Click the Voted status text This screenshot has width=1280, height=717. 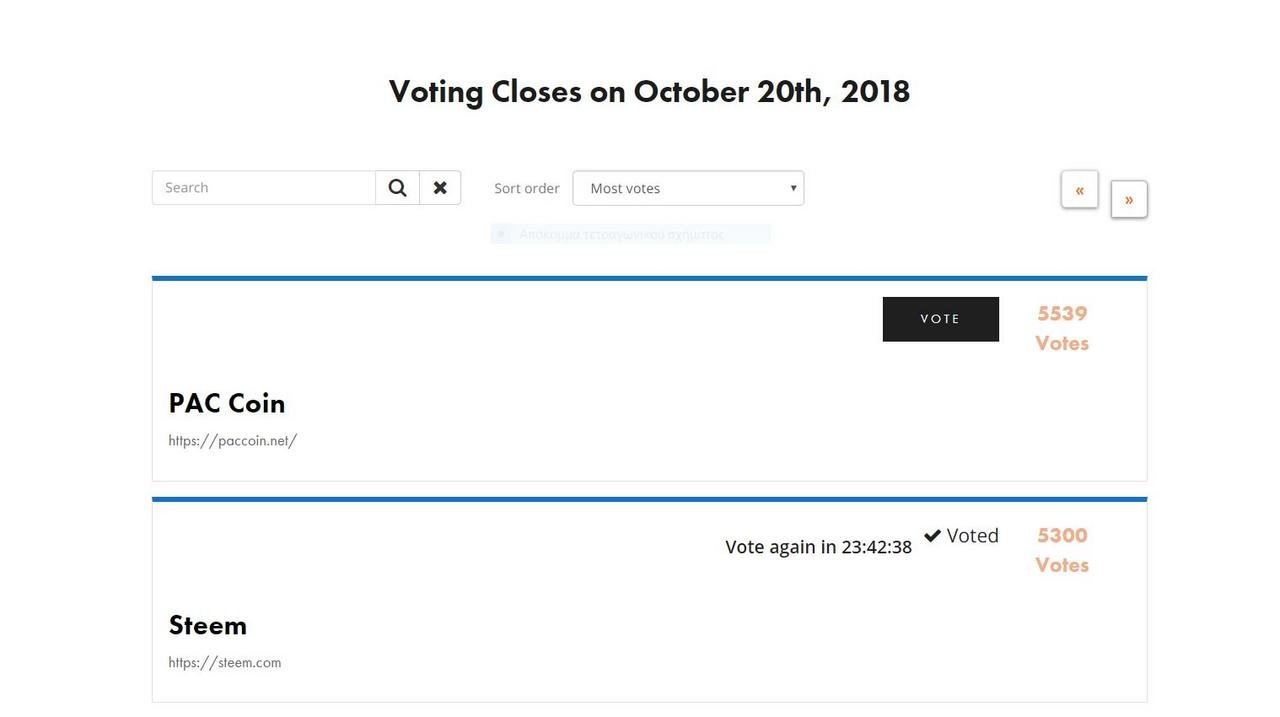(973, 536)
